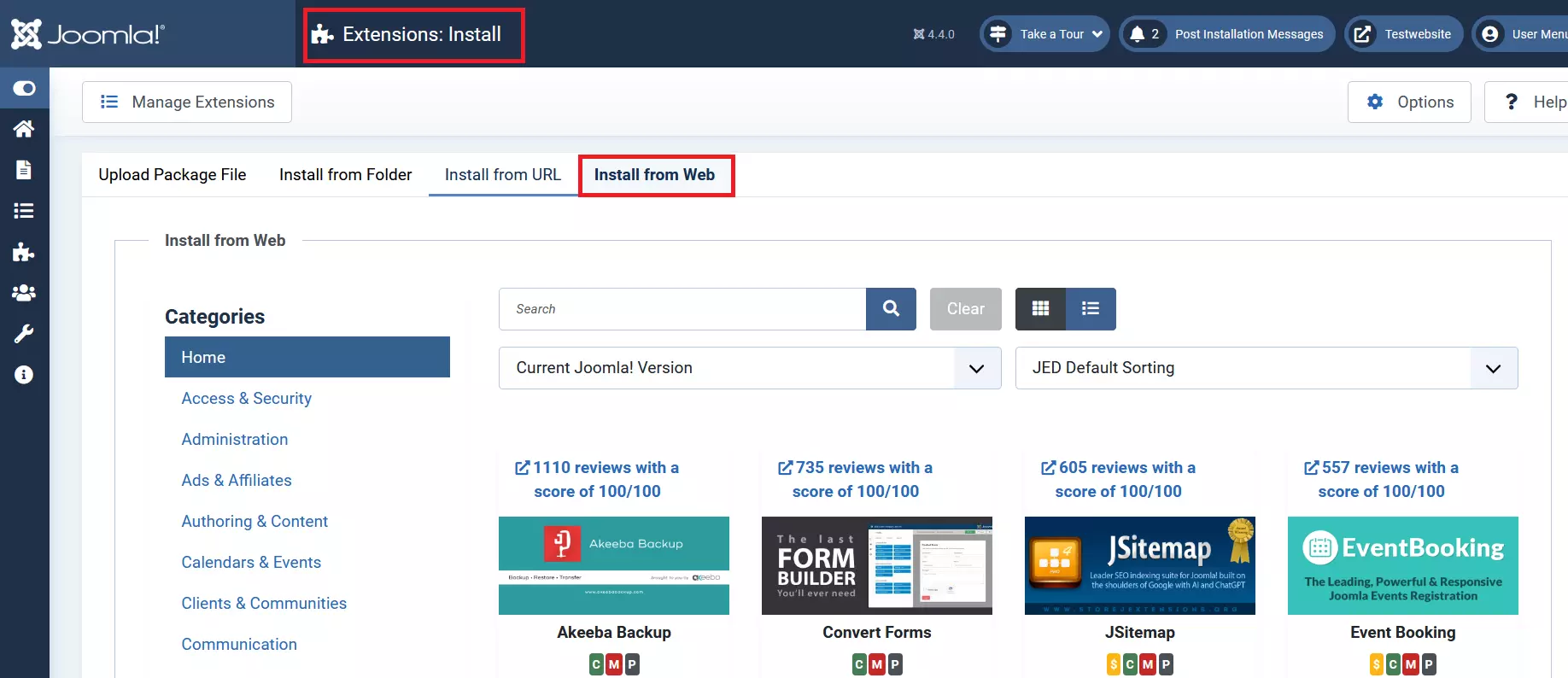Switch to Install from Web tab

coord(655,175)
